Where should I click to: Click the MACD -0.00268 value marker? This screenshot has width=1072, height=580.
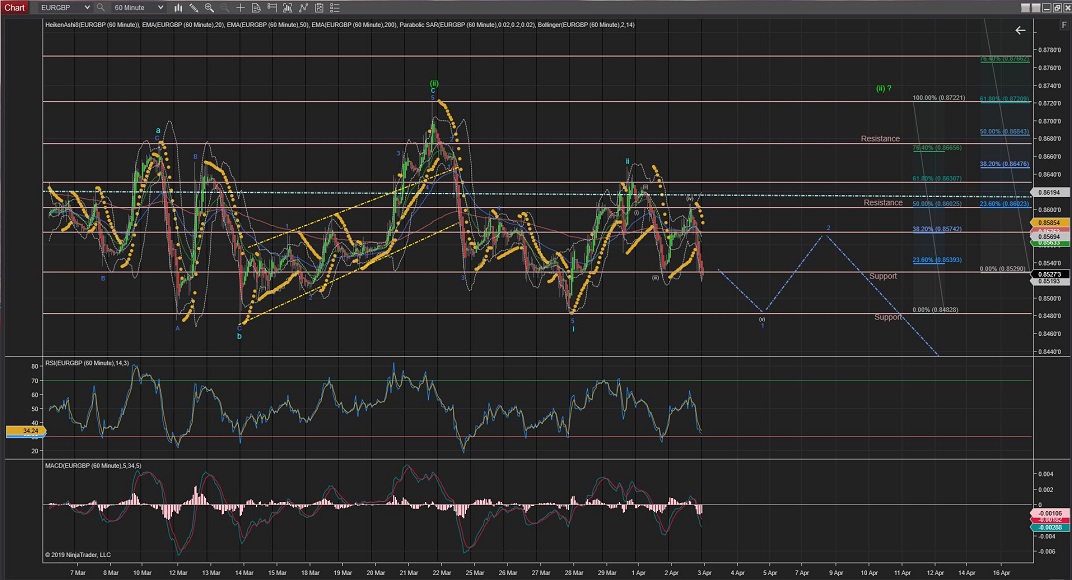point(1049,527)
